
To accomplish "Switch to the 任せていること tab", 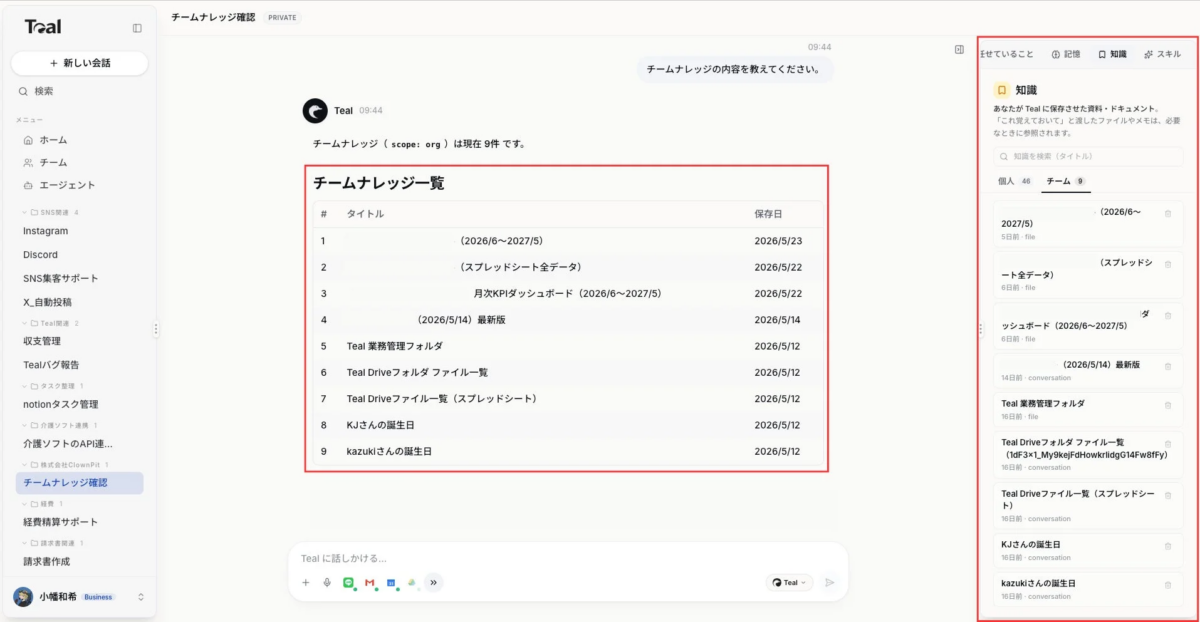I will (1008, 54).
